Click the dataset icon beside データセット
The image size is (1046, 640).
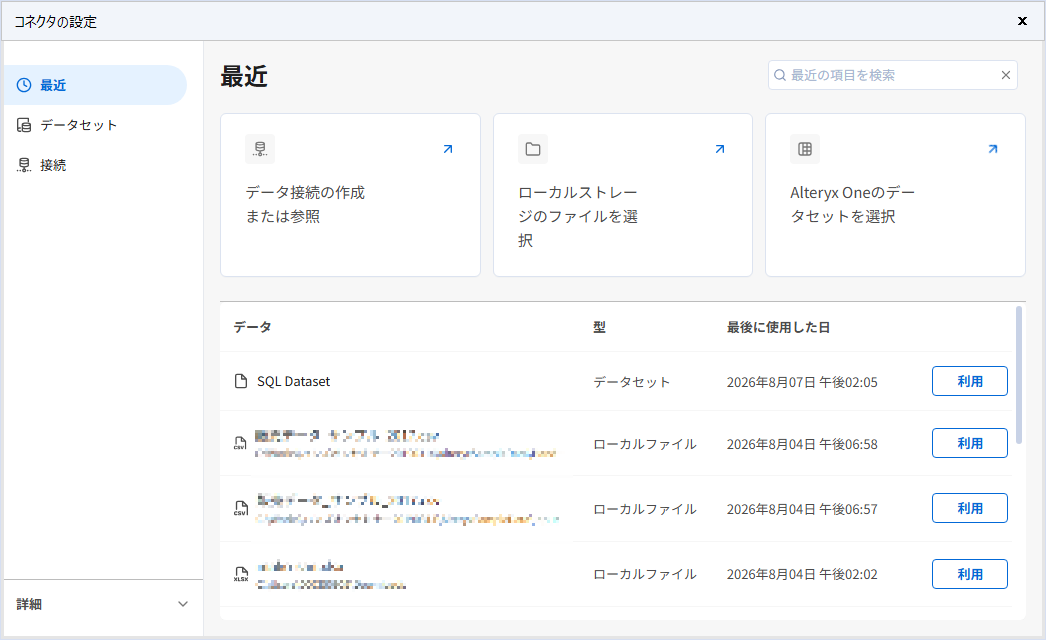point(24,125)
